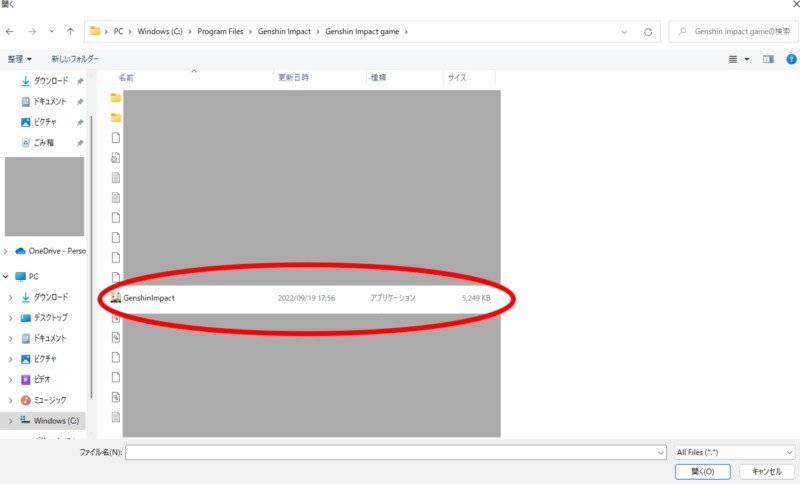Image resolution: width=800 pixels, height=484 pixels.
Task: Go back with the left arrow
Action: [x=10, y=32]
